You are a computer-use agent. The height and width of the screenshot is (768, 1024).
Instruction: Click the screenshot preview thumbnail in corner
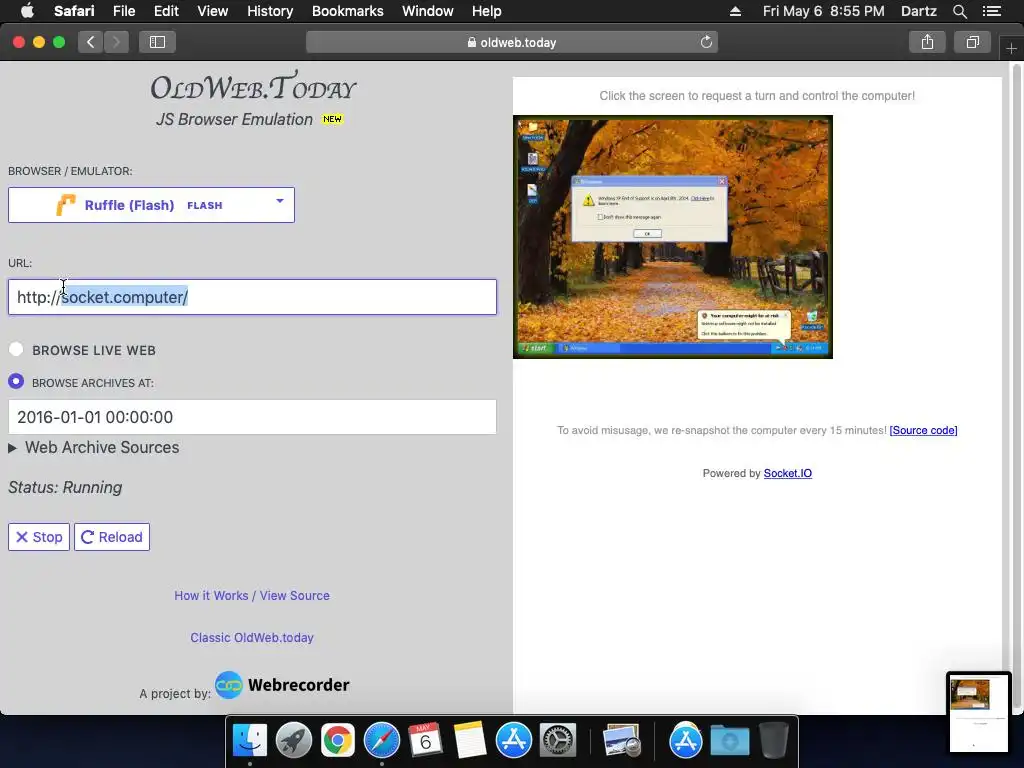pos(978,712)
